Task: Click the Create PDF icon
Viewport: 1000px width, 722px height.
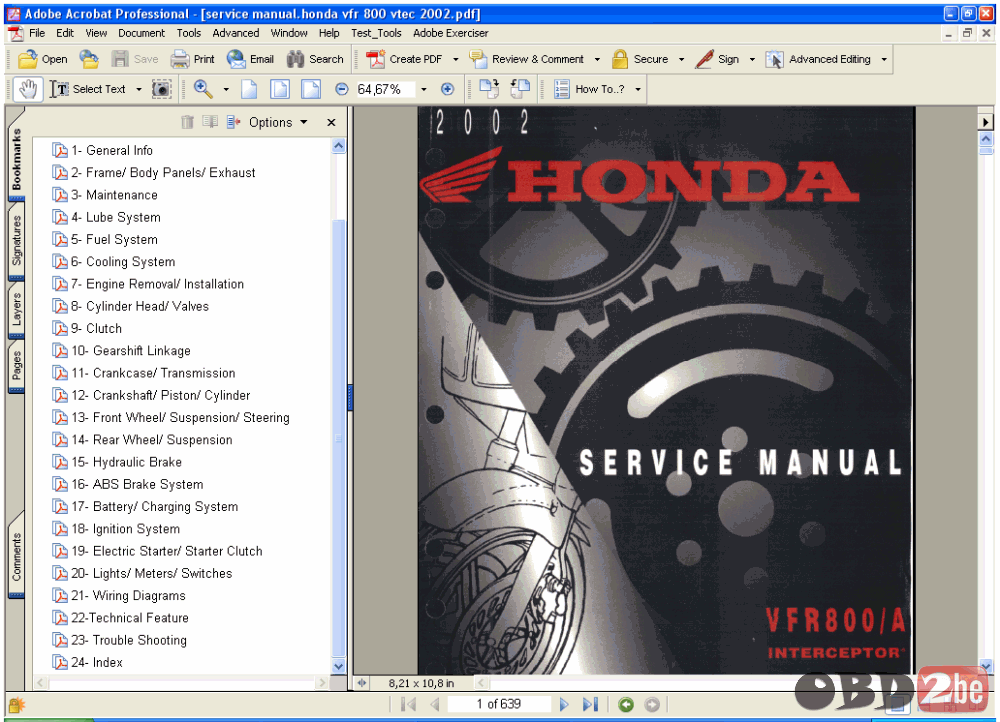Action: point(375,59)
